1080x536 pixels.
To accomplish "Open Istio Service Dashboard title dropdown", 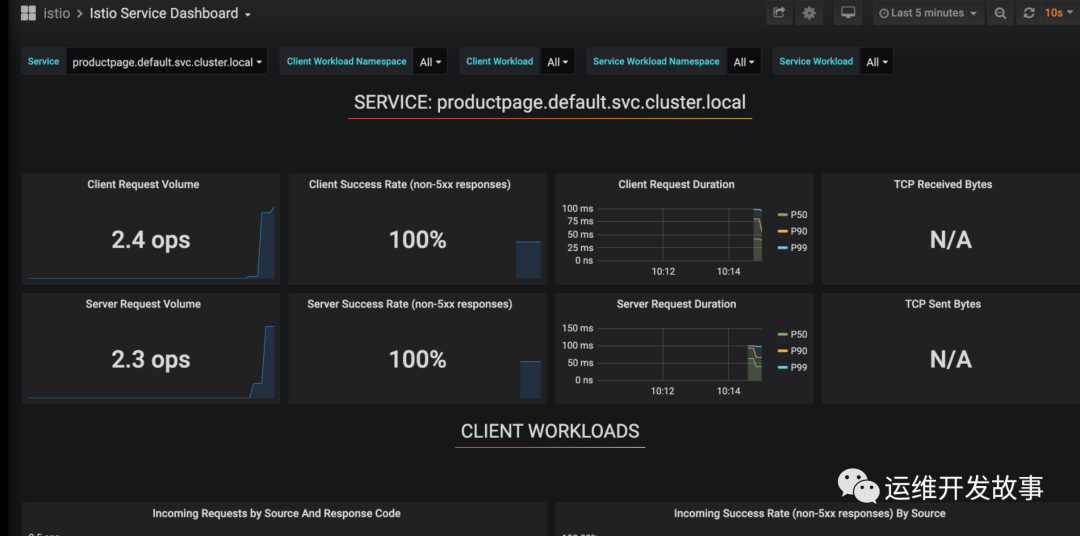I will [170, 13].
